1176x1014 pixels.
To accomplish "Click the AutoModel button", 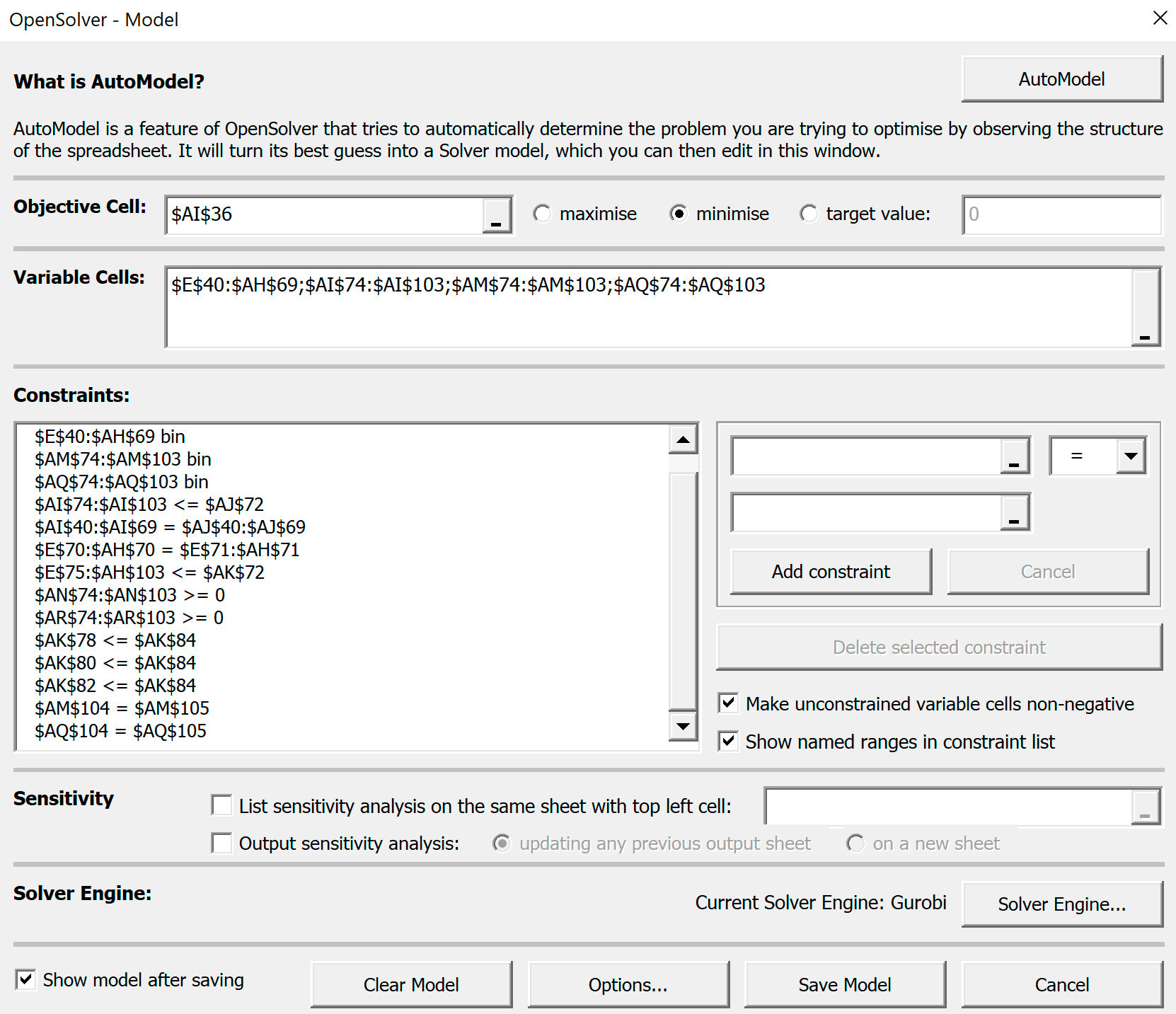I will pyautogui.click(x=1062, y=79).
